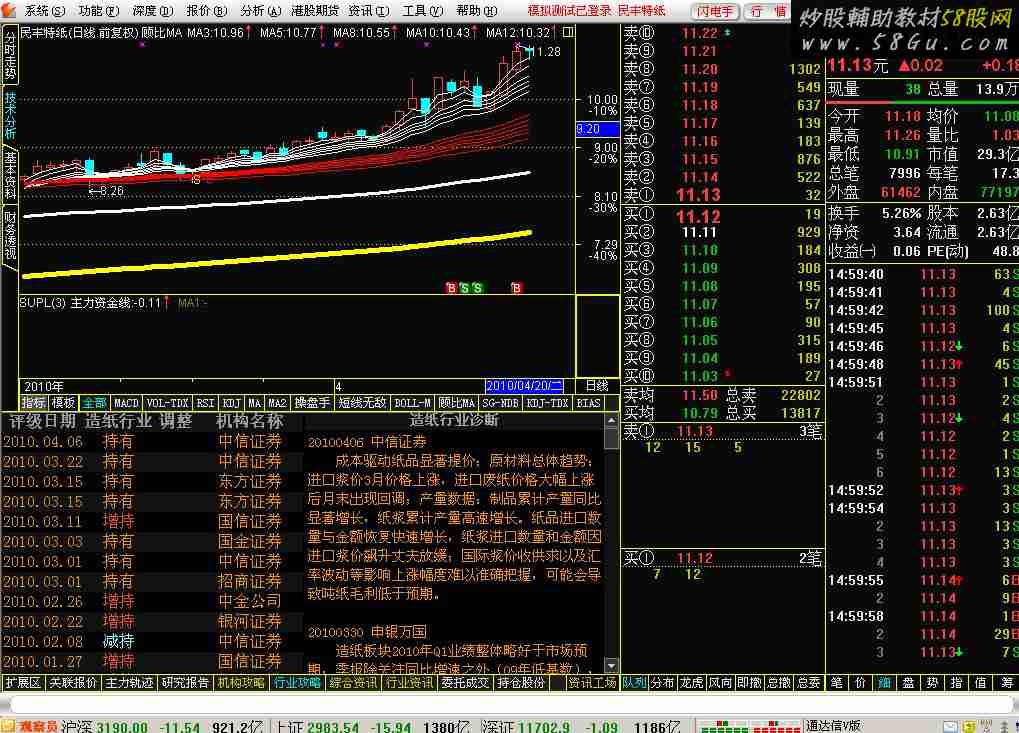Switch indicator to 顾比MA
Viewport: 1019px width, 733px height.
[x=456, y=403]
